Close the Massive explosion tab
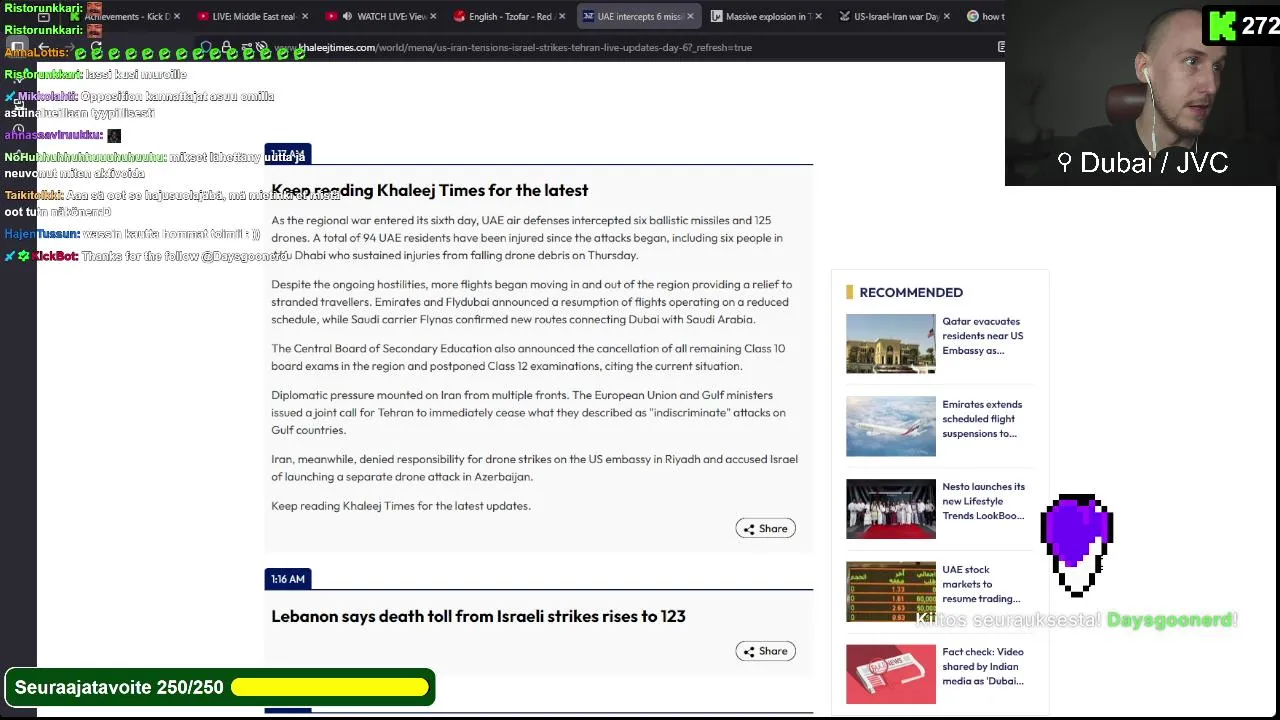Viewport: 1280px width, 720px height. [x=818, y=16]
